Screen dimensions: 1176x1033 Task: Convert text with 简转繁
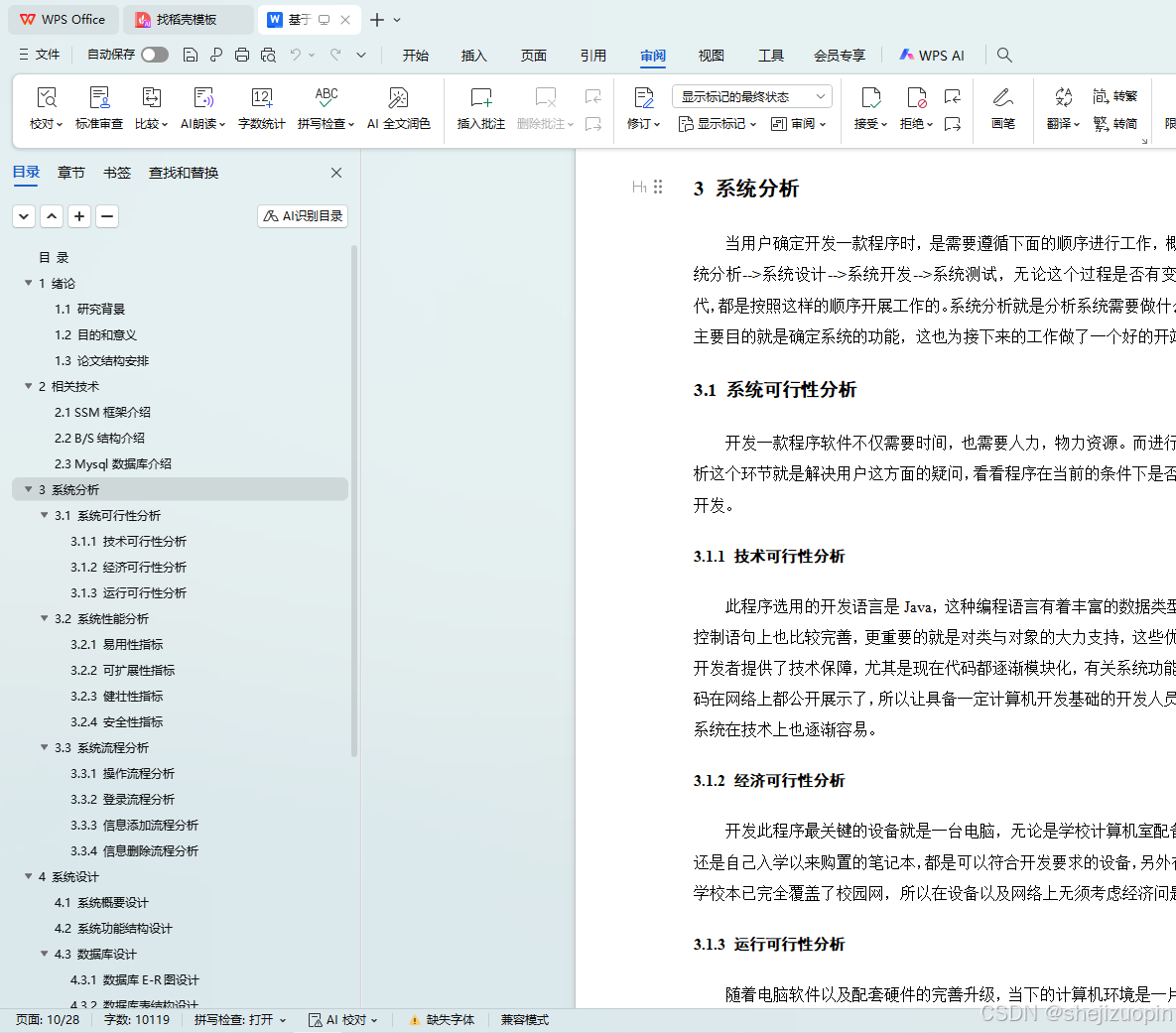point(1115,96)
